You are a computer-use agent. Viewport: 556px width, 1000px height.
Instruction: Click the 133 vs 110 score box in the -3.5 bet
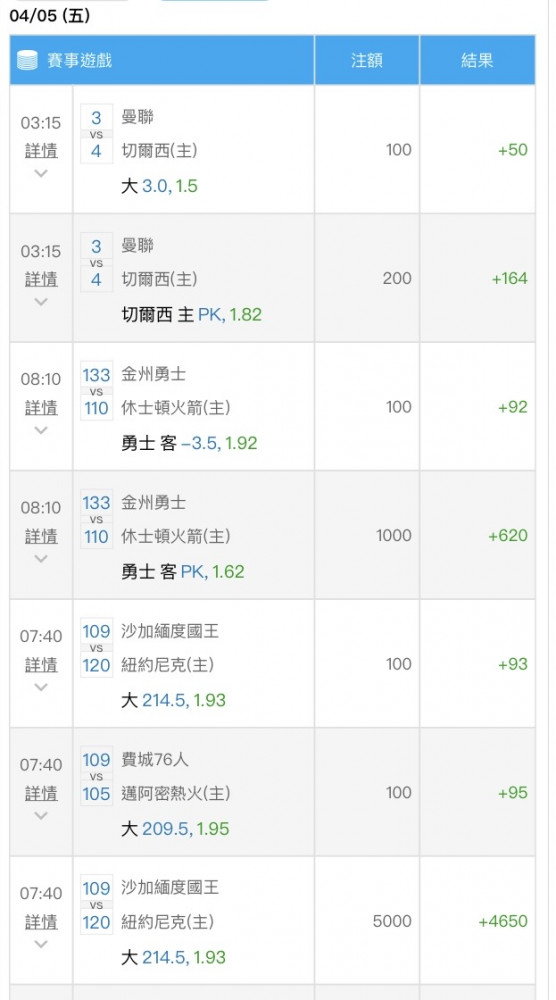point(96,391)
